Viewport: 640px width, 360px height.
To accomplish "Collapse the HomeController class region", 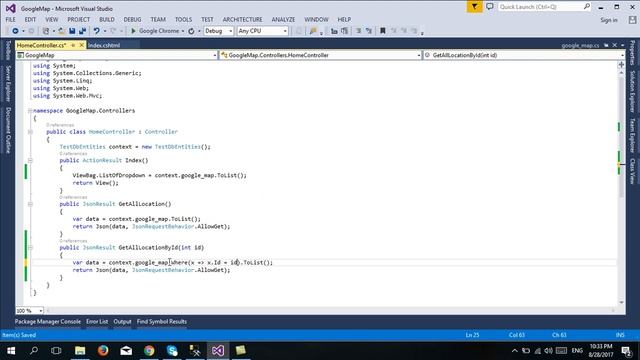I will pyautogui.click(x=30, y=132).
